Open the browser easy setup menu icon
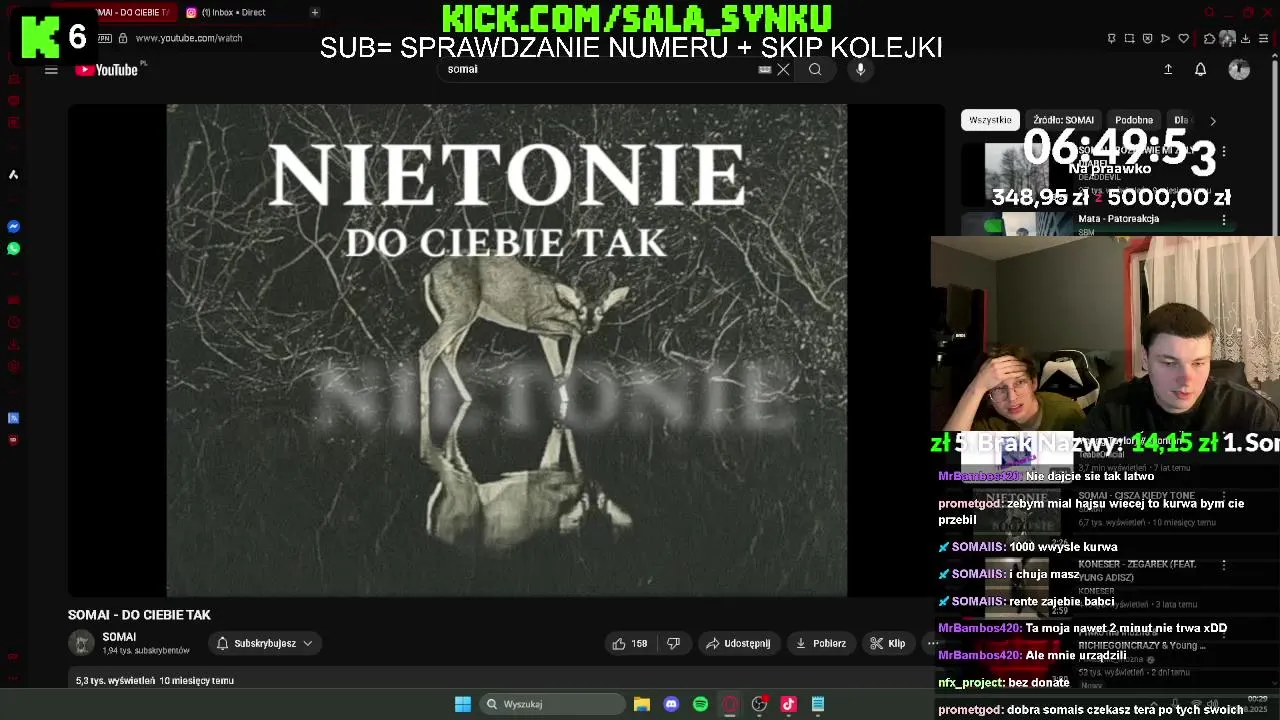The height and width of the screenshot is (720, 1280). [1264, 38]
